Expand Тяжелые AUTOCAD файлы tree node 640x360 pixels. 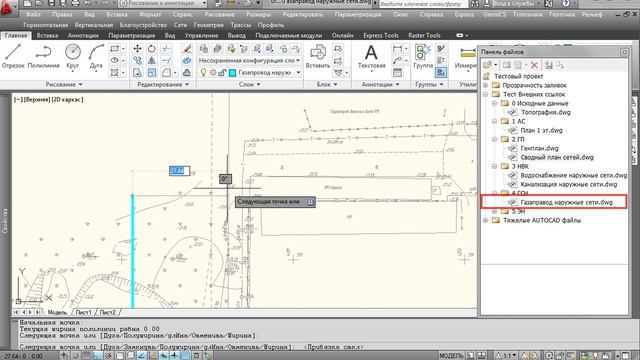pyautogui.click(x=486, y=220)
